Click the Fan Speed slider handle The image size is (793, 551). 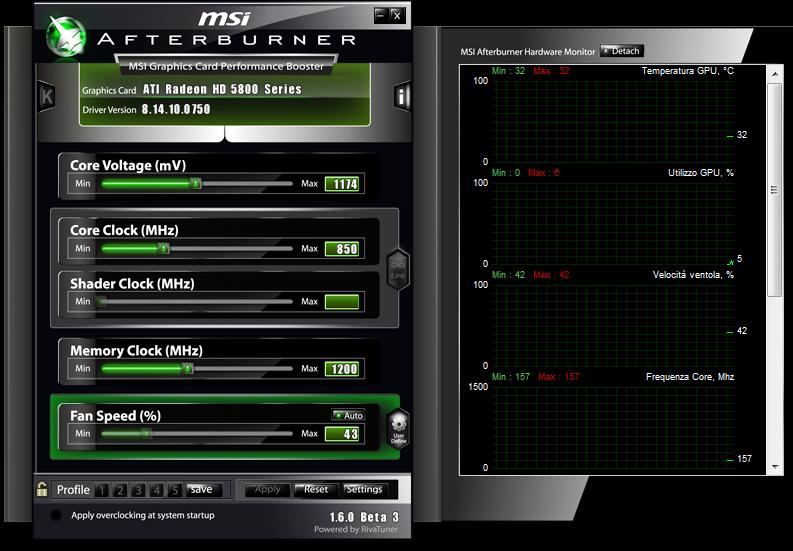[146, 434]
